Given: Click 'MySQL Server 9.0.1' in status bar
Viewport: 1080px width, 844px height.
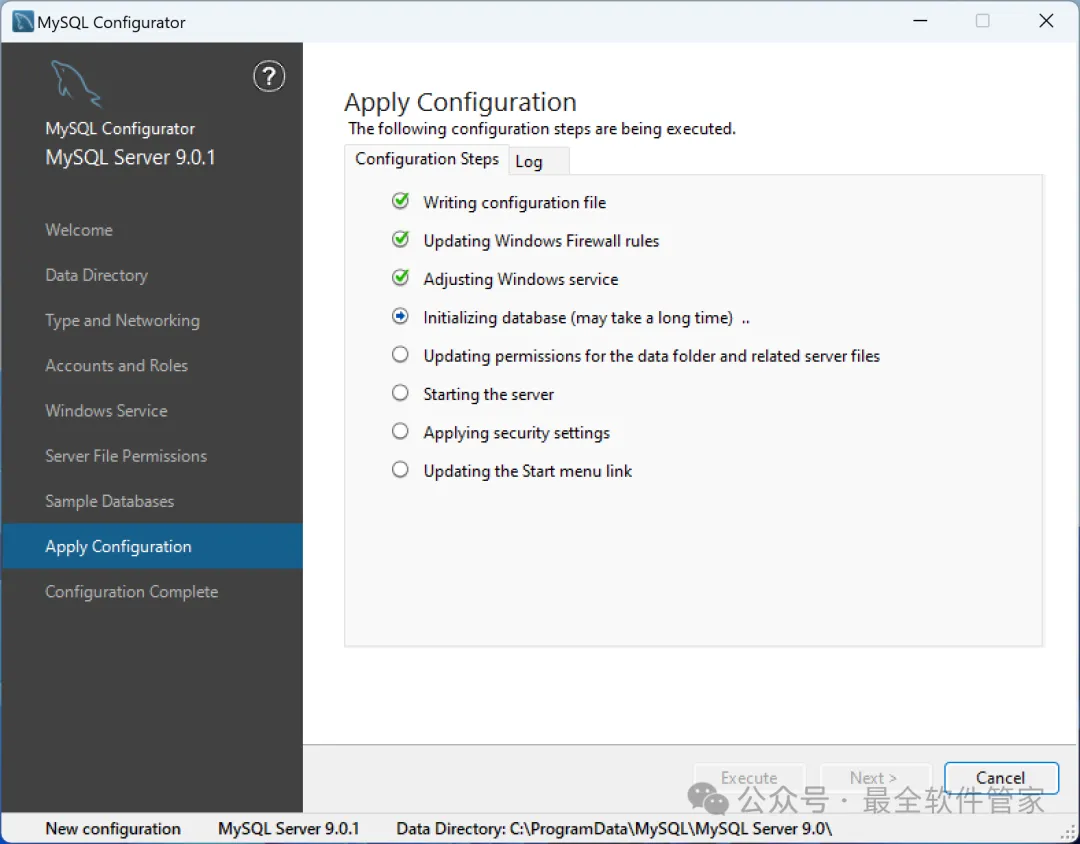Looking at the screenshot, I should tap(289, 829).
